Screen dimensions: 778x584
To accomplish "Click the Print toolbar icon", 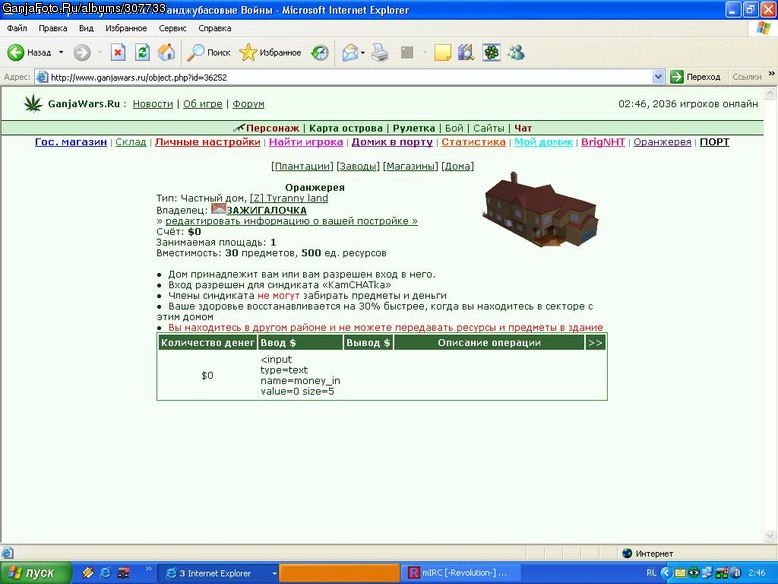I will (380, 53).
